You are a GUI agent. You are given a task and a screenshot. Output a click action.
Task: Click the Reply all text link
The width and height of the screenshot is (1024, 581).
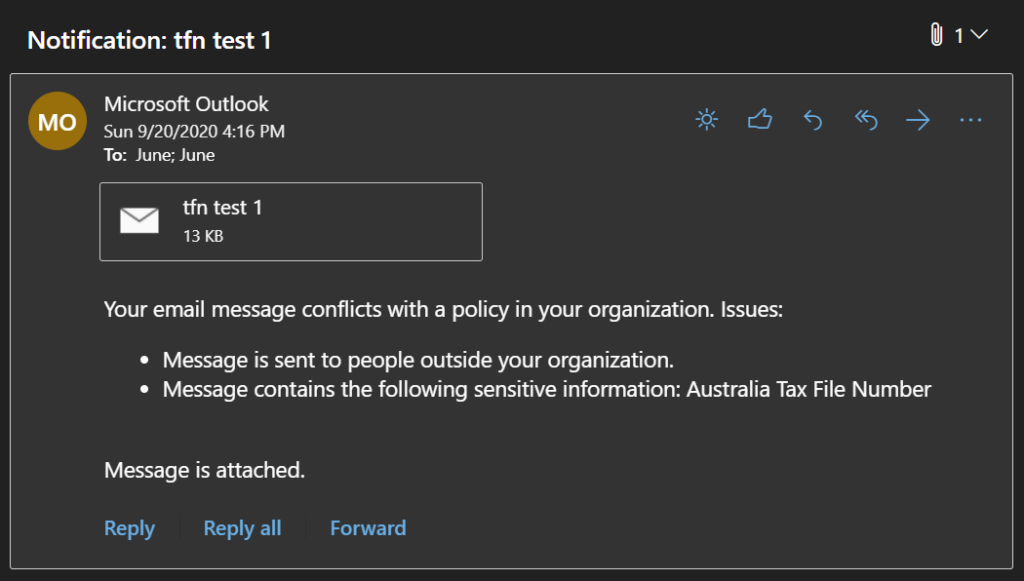click(242, 528)
